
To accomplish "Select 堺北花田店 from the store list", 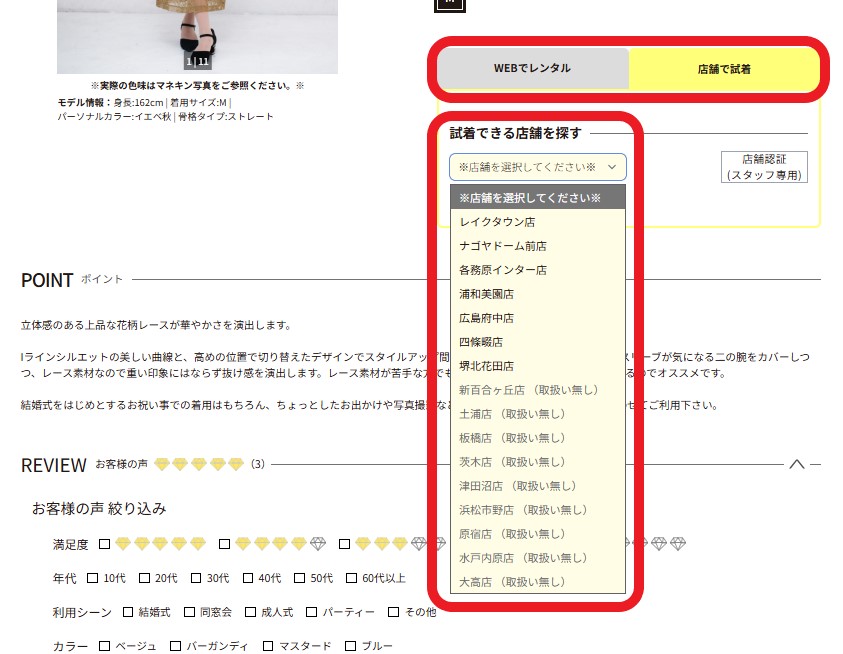I will coord(486,366).
